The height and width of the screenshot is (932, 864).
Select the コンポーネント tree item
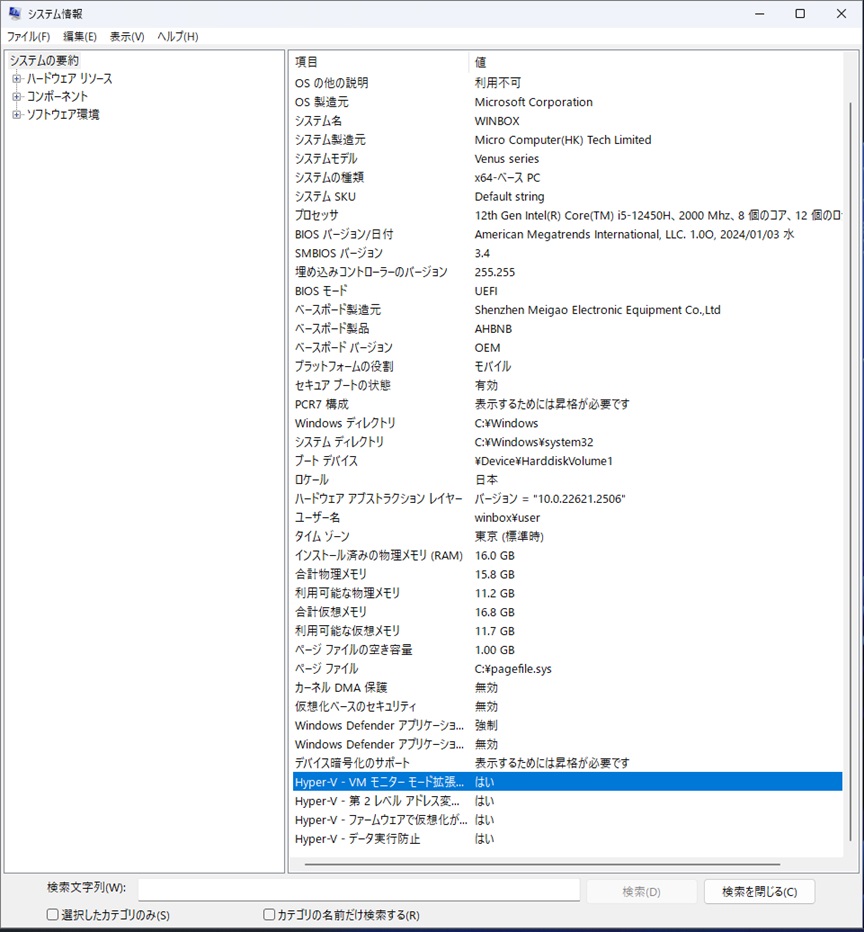(x=56, y=96)
